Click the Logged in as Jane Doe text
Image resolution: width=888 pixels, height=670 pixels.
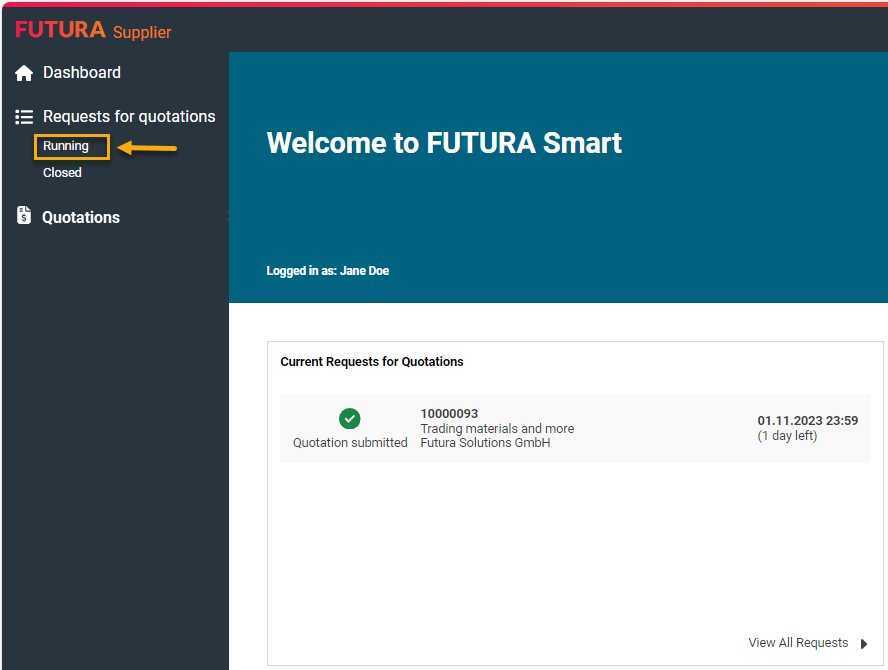pyautogui.click(x=327, y=271)
